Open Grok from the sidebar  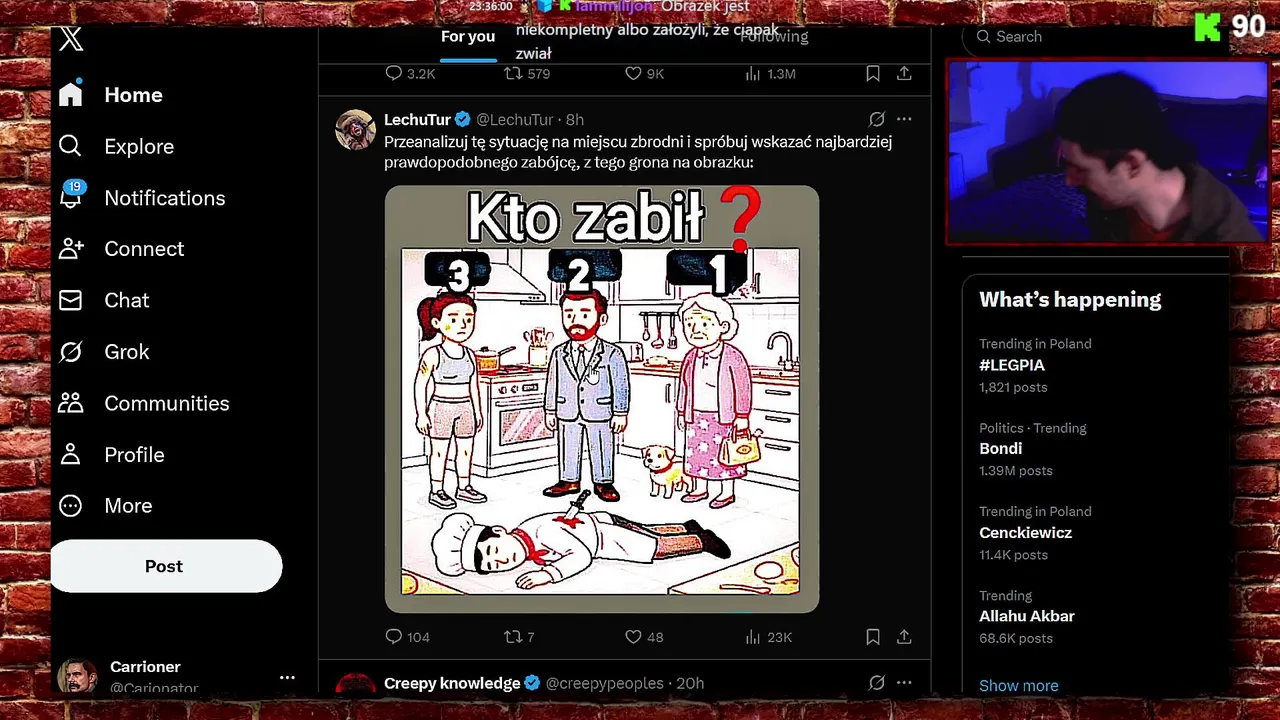(x=104, y=352)
